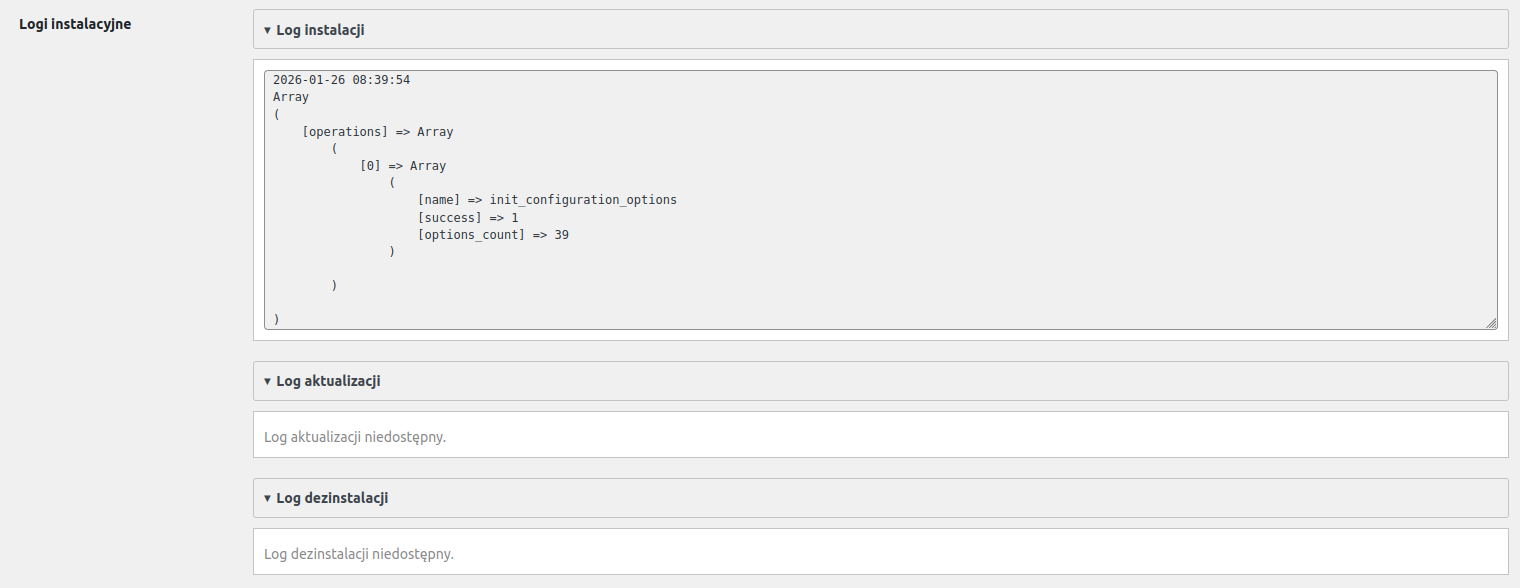Click the first "Array" line below timestamp
1520x588 pixels.
click(291, 97)
